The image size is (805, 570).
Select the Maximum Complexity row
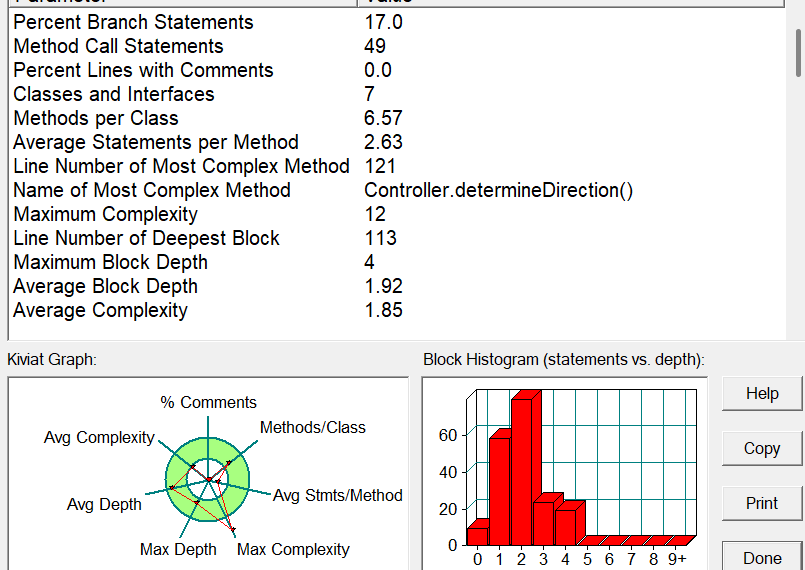click(x=397, y=214)
